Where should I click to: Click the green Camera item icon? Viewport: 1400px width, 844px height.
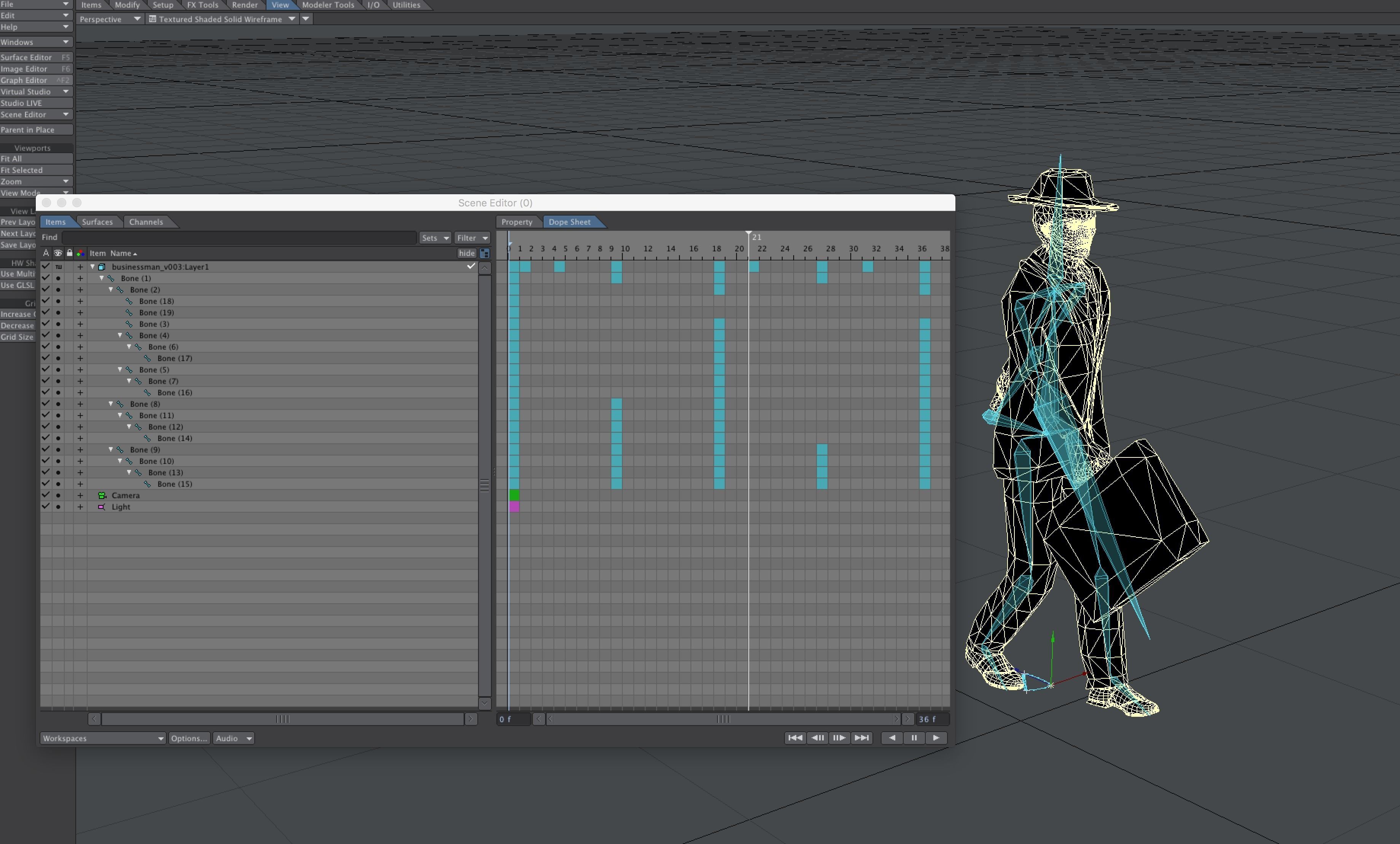tap(102, 496)
